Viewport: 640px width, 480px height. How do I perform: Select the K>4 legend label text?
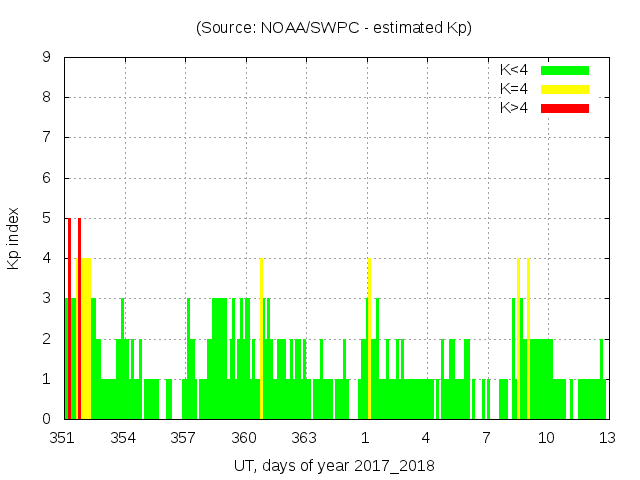click(514, 108)
